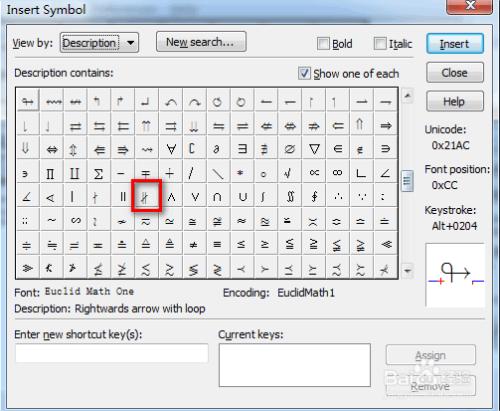Select the empty set symbol
The height and width of the screenshot is (411, 500).
click(x=289, y=149)
